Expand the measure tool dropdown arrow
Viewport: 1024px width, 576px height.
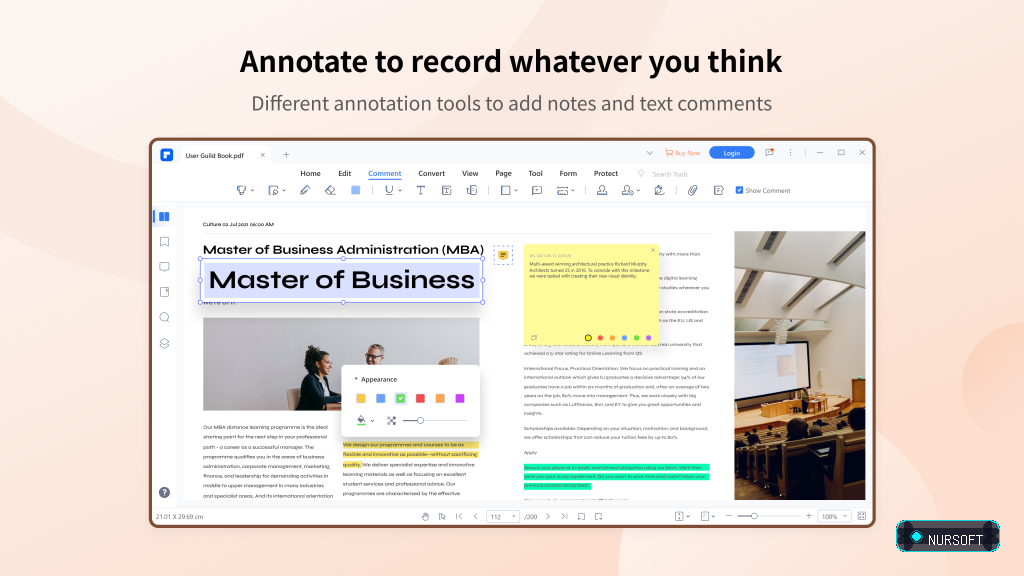[573, 191]
